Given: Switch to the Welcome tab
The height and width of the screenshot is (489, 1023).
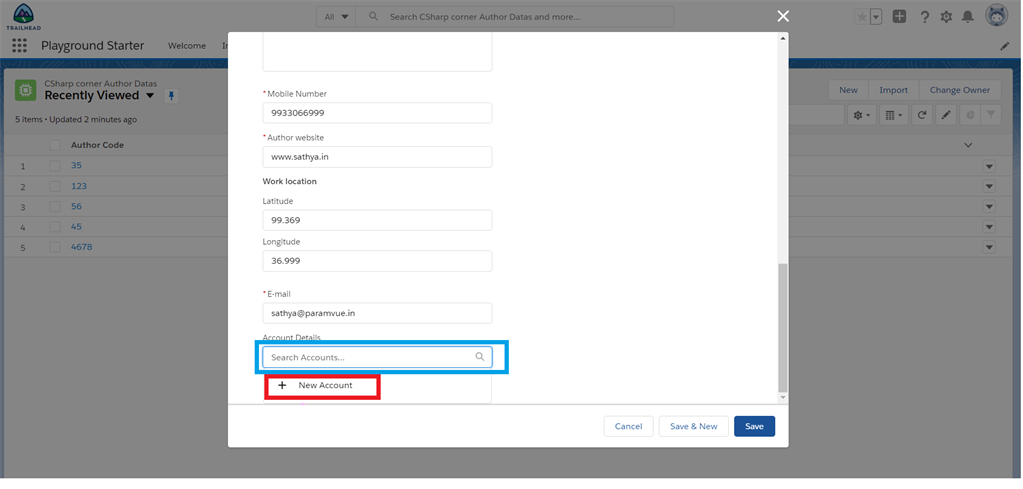Looking at the screenshot, I should click(187, 46).
